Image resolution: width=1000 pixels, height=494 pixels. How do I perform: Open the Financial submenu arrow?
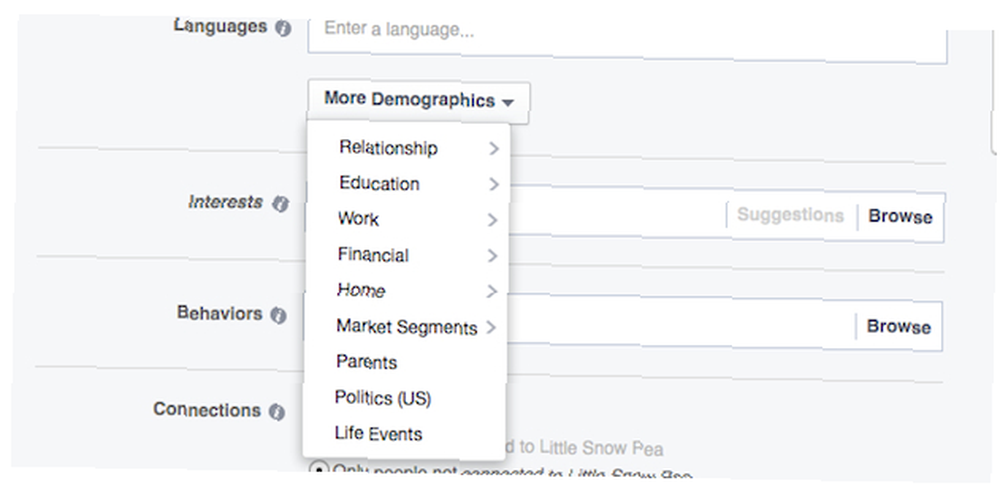tap(492, 256)
